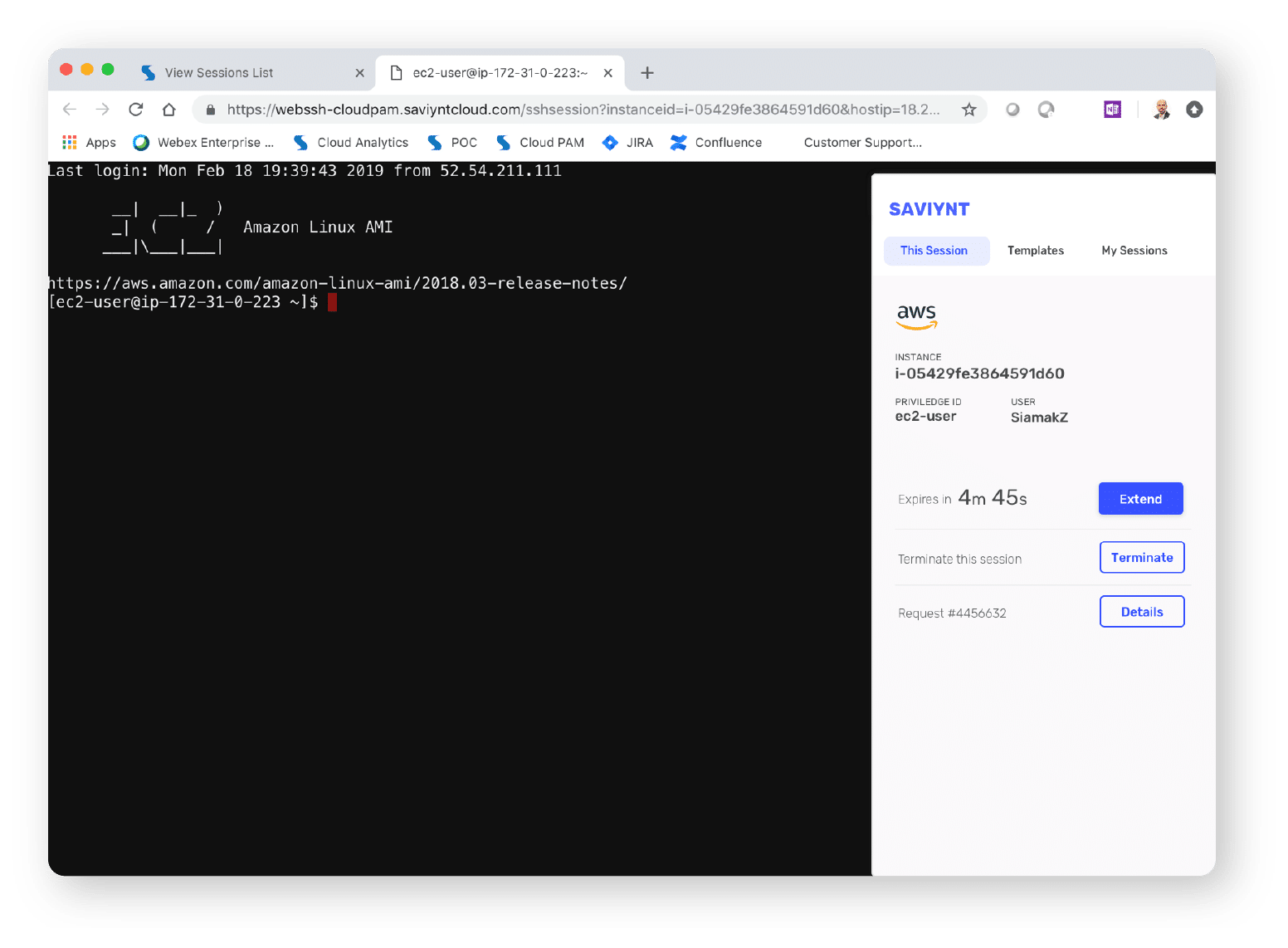Open the Cloud PAM bookmark
Viewport: 1288px width, 948px height.
(x=540, y=143)
